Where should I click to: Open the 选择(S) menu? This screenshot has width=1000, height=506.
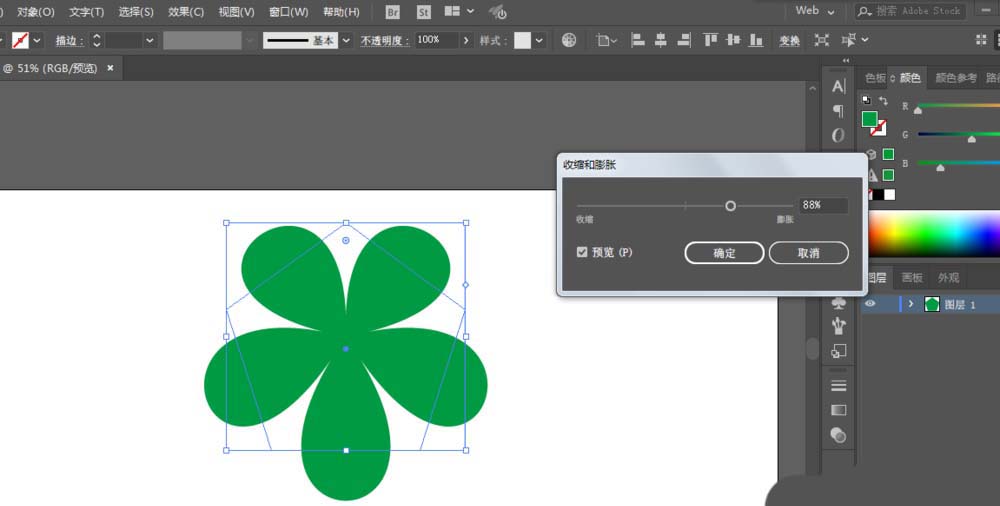pos(136,12)
